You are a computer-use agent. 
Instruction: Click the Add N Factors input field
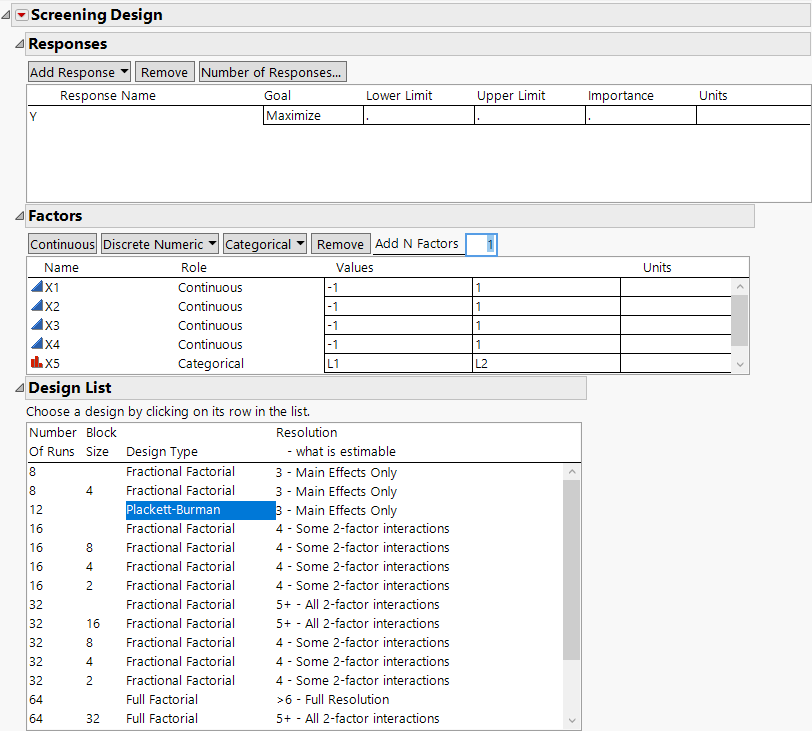tap(481, 243)
